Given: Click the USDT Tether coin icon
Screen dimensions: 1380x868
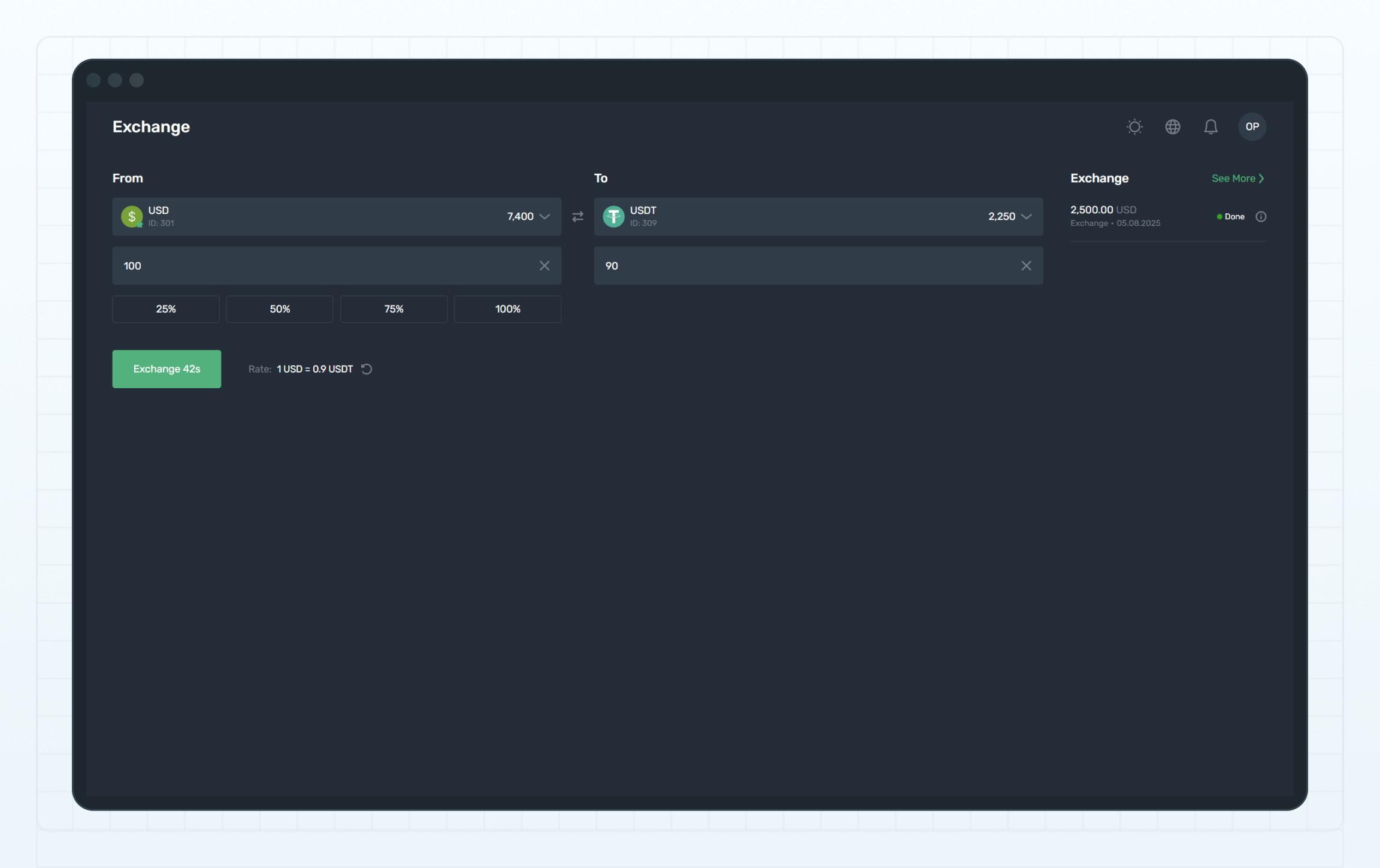Looking at the screenshot, I should tap(613, 216).
